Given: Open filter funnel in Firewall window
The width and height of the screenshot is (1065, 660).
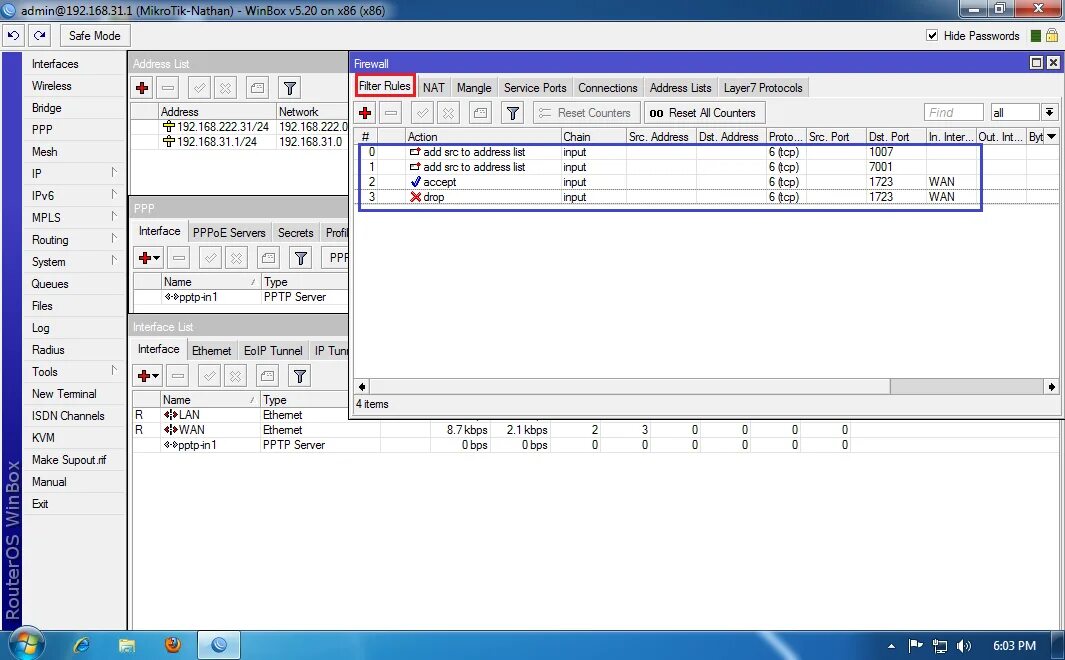Looking at the screenshot, I should pos(513,113).
